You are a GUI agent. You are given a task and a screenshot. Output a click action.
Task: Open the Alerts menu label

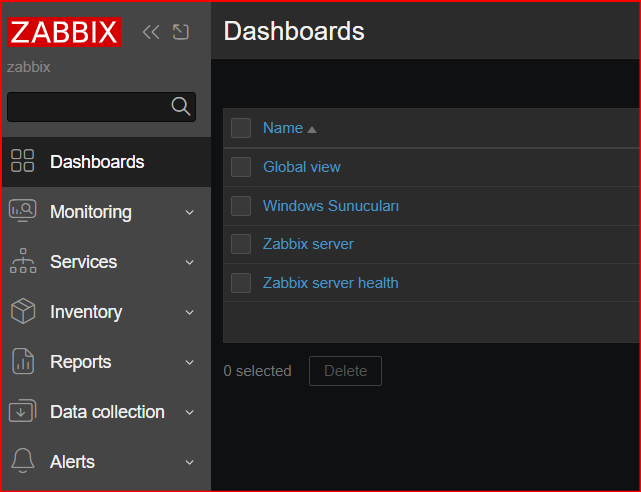(72, 462)
